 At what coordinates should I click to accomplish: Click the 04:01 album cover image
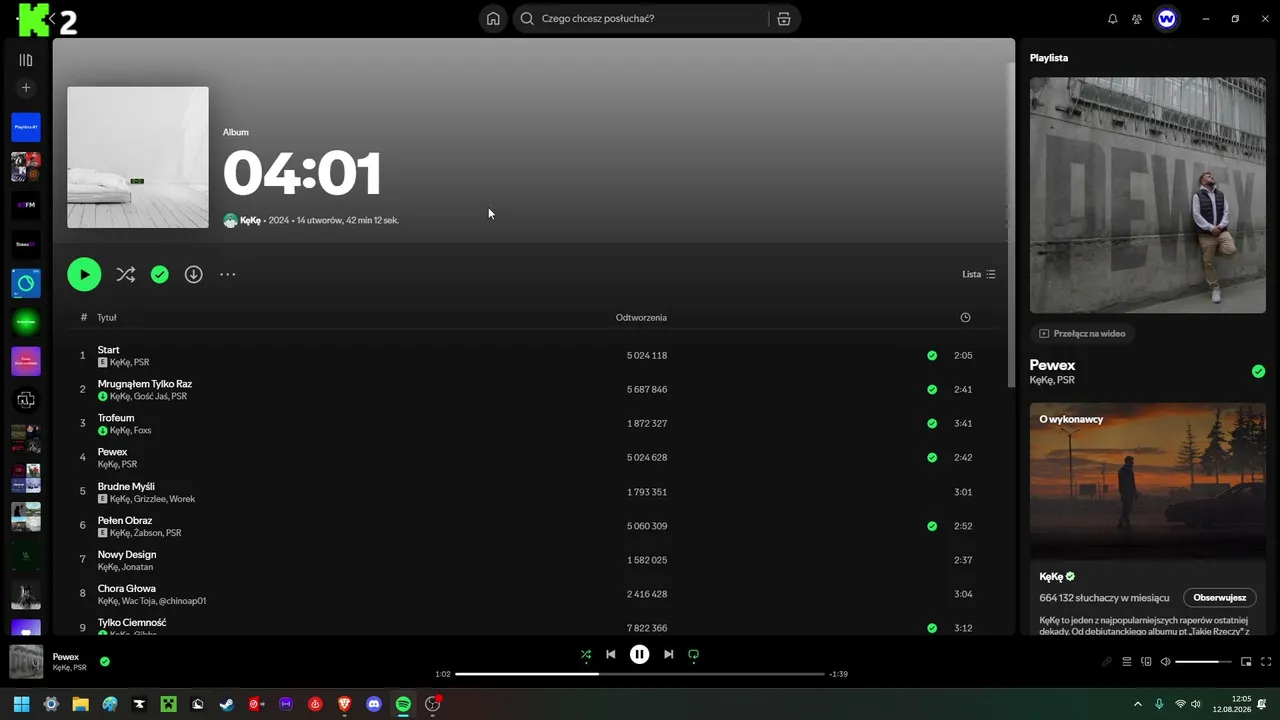coord(138,157)
